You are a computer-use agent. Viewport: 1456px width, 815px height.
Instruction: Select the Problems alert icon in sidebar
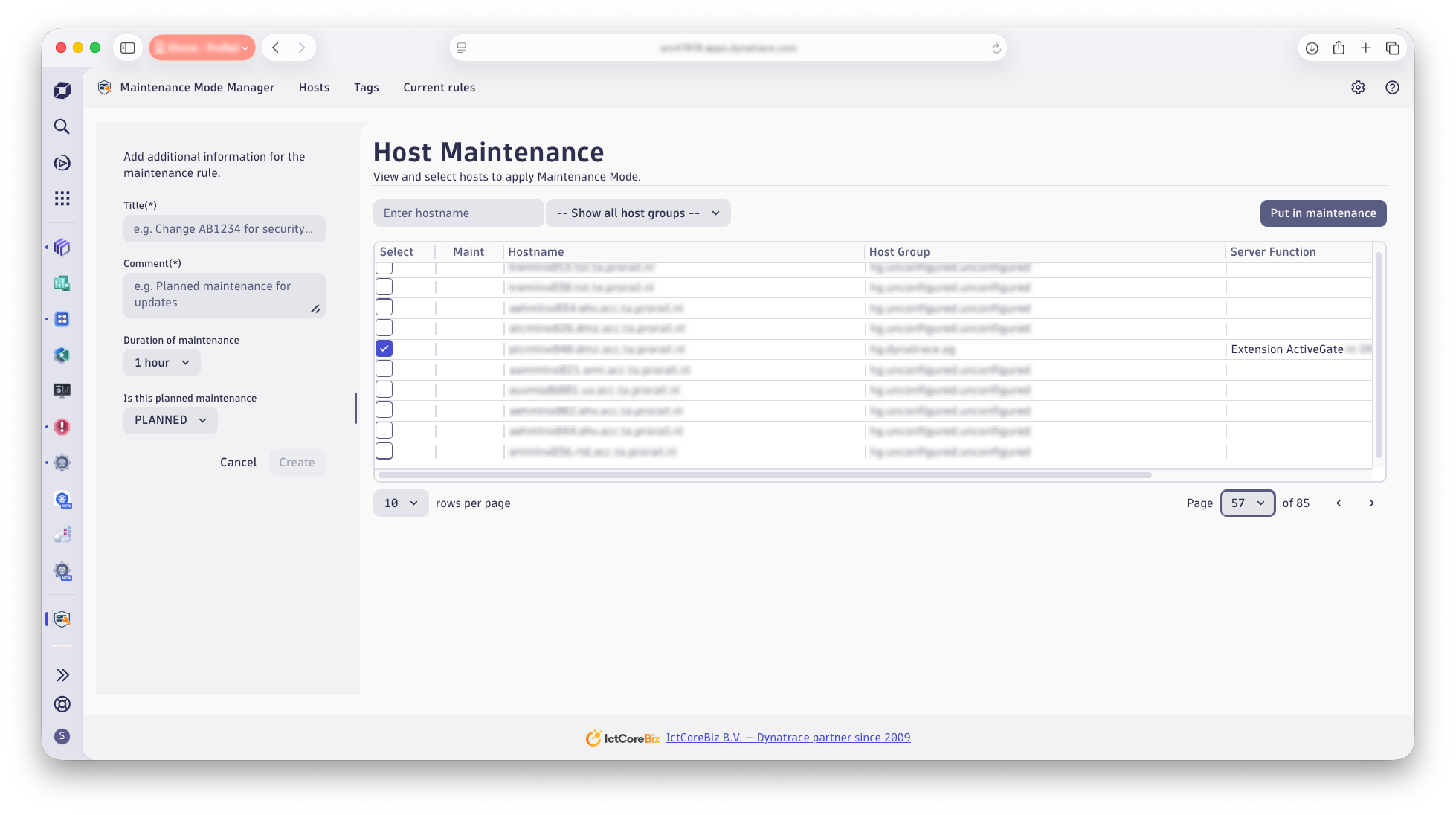(x=62, y=427)
